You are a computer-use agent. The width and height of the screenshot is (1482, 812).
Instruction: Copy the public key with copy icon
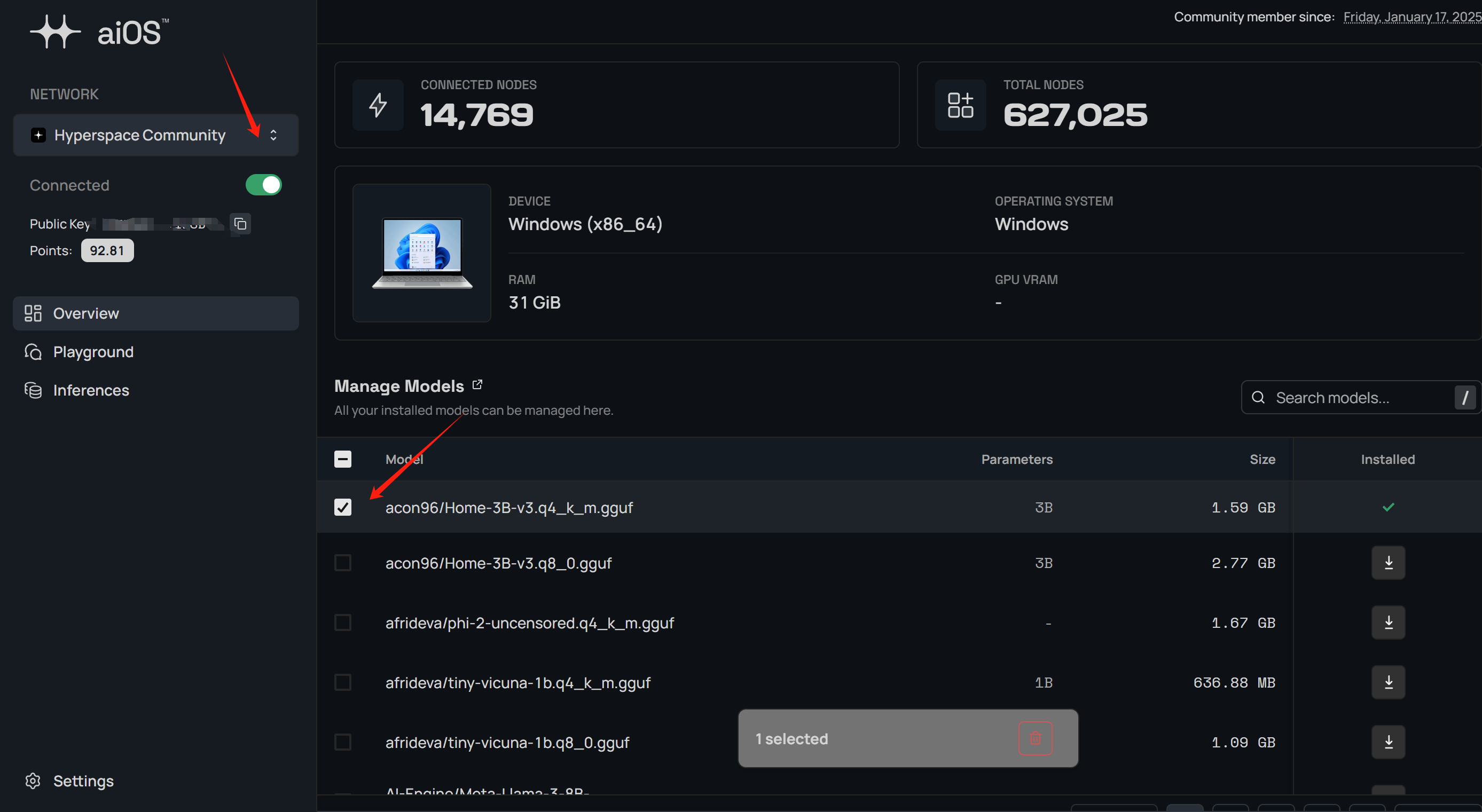240,224
